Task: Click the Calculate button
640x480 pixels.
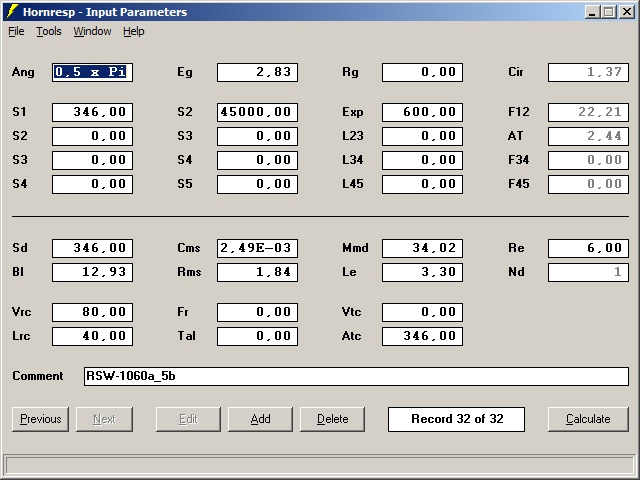Action: point(588,419)
